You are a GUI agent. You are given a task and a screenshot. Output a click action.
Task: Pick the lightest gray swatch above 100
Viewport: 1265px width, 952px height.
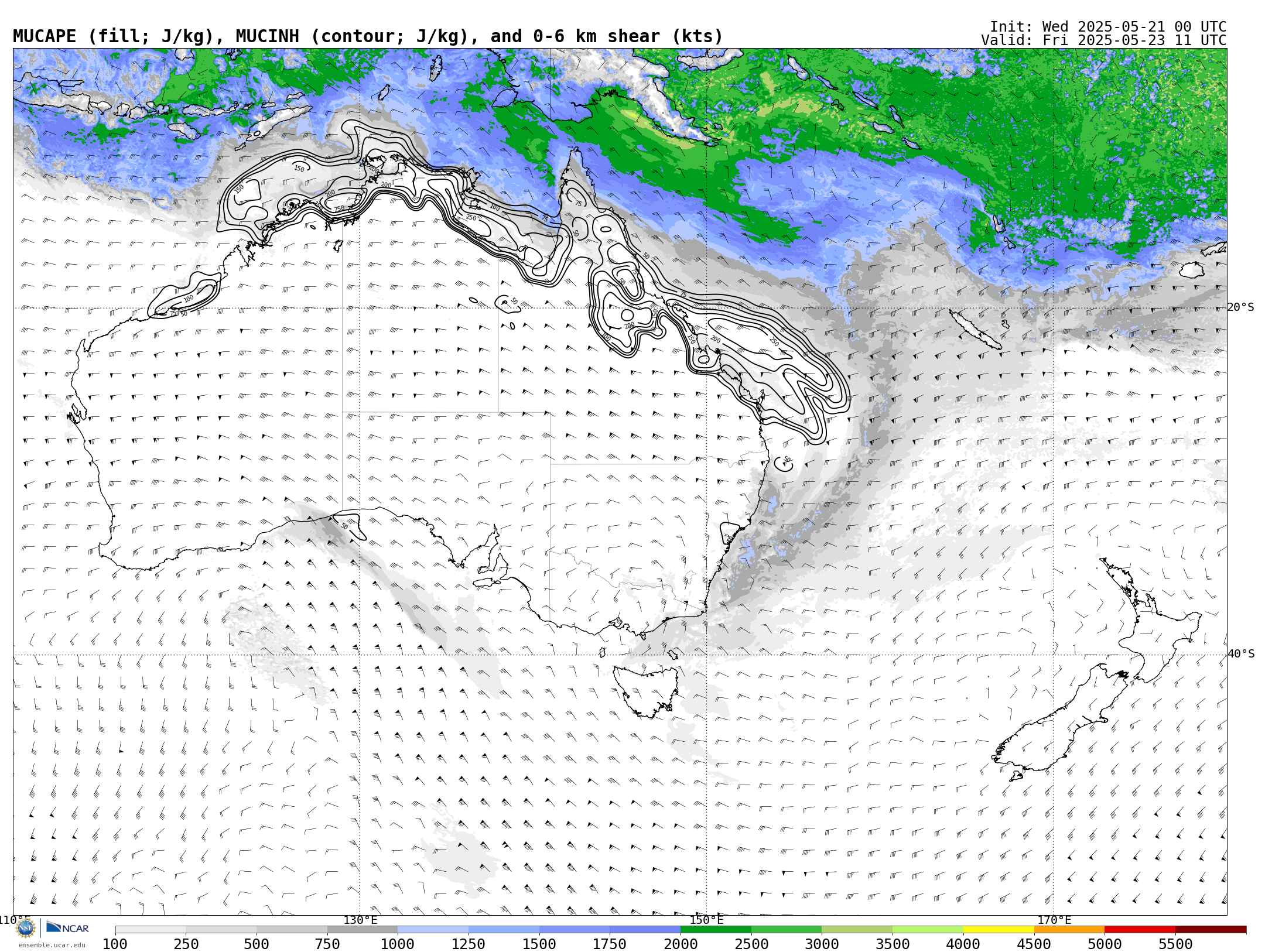click(x=151, y=930)
